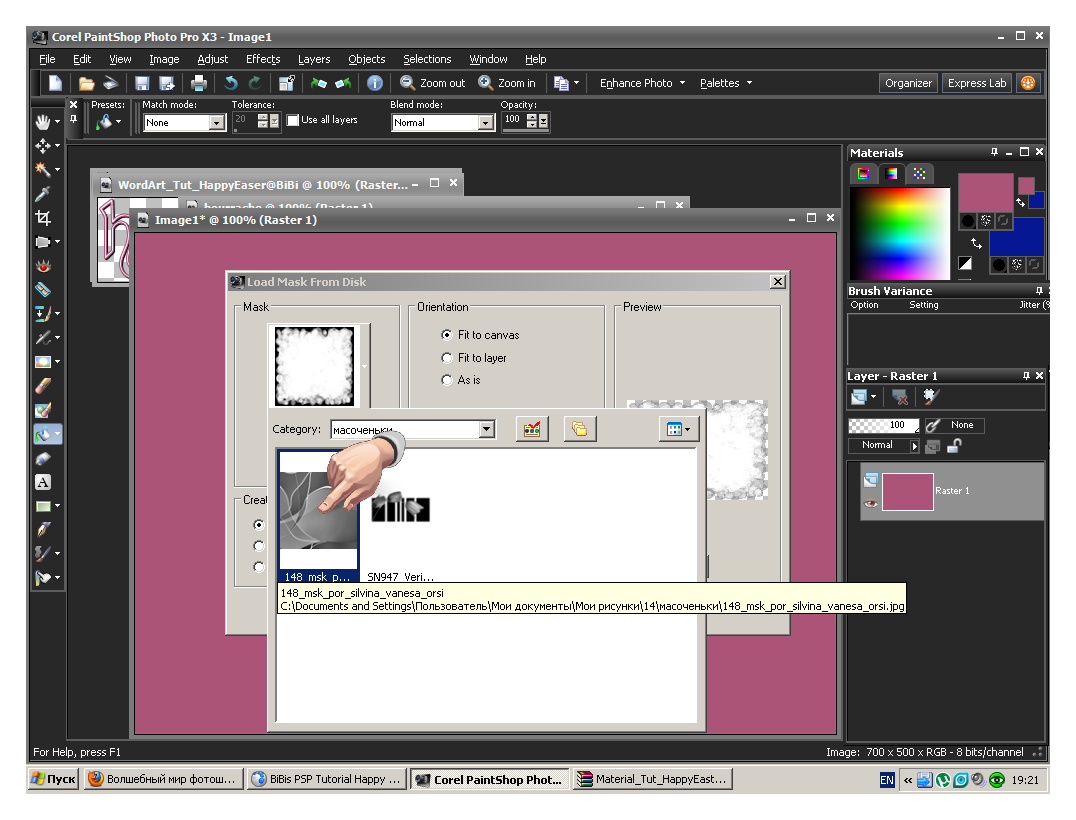Open the Selections menu
The height and width of the screenshot is (820, 1076).
[427, 59]
